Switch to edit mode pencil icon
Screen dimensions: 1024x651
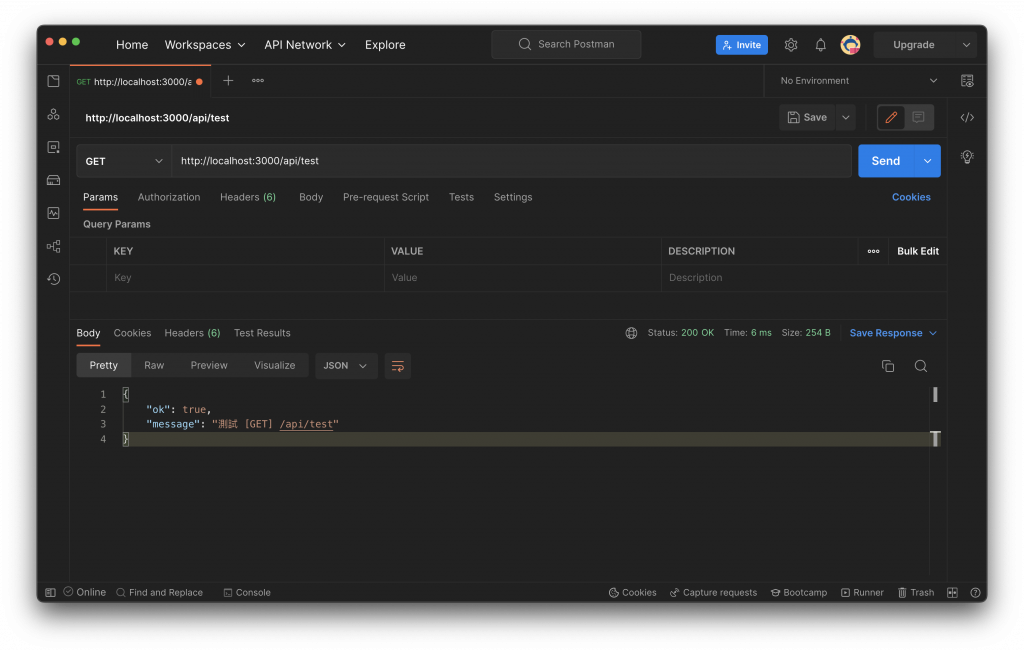tap(891, 118)
